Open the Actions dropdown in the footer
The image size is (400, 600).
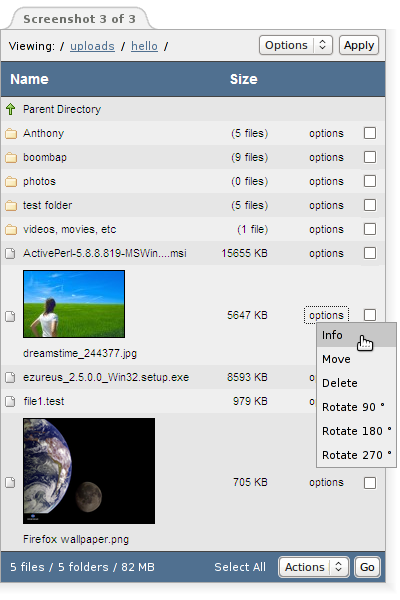pyautogui.click(x=314, y=567)
